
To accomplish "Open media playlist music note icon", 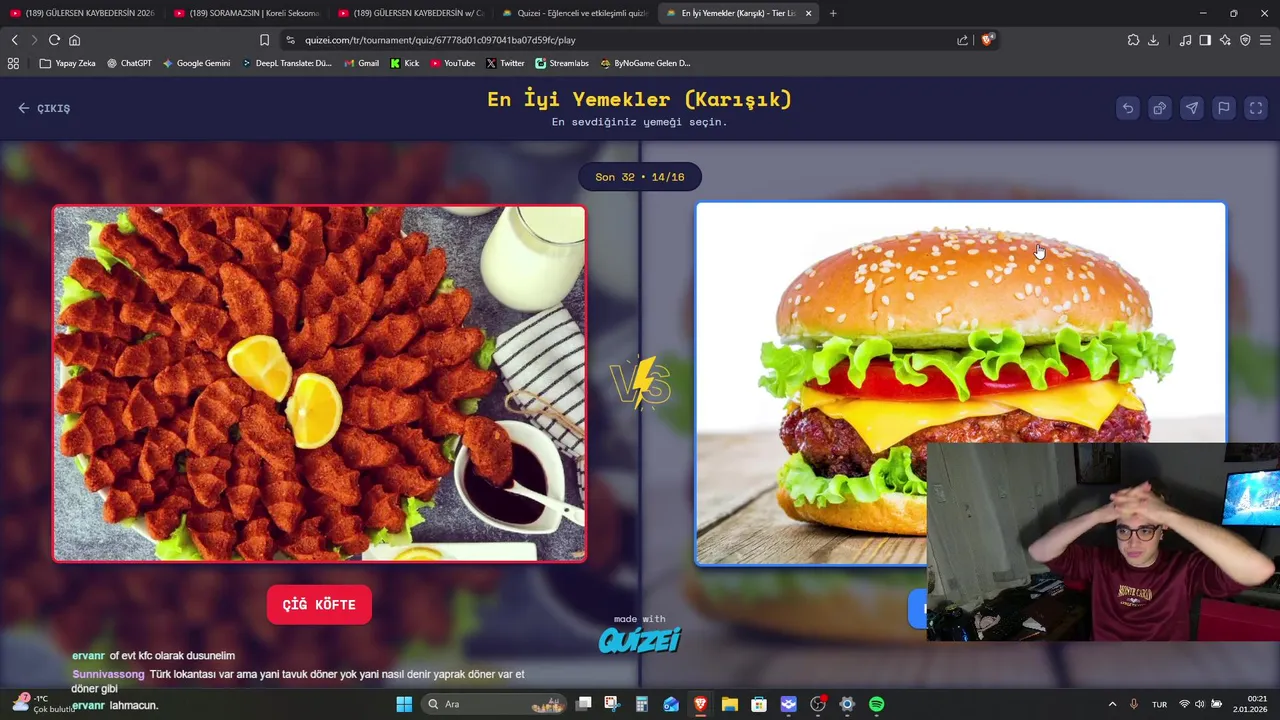I will tap(1185, 40).
